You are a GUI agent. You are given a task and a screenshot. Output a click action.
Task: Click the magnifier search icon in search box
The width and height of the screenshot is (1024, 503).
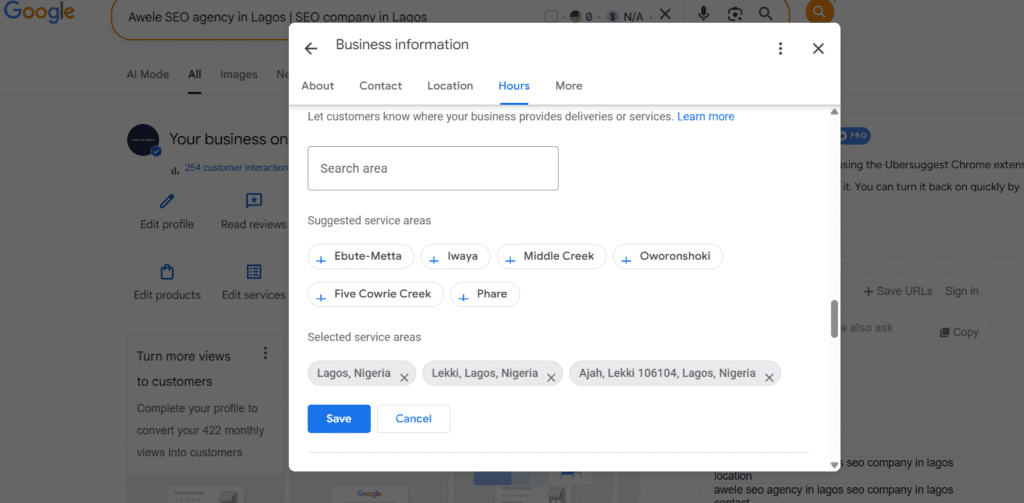pyautogui.click(x=765, y=14)
